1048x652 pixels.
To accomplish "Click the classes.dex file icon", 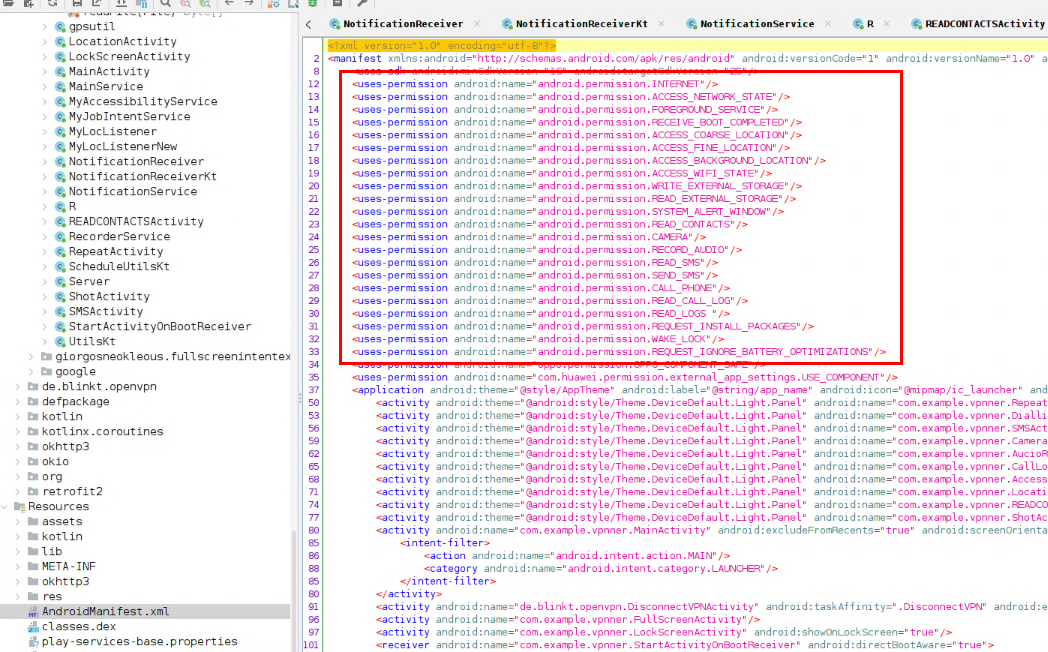I will [x=33, y=627].
